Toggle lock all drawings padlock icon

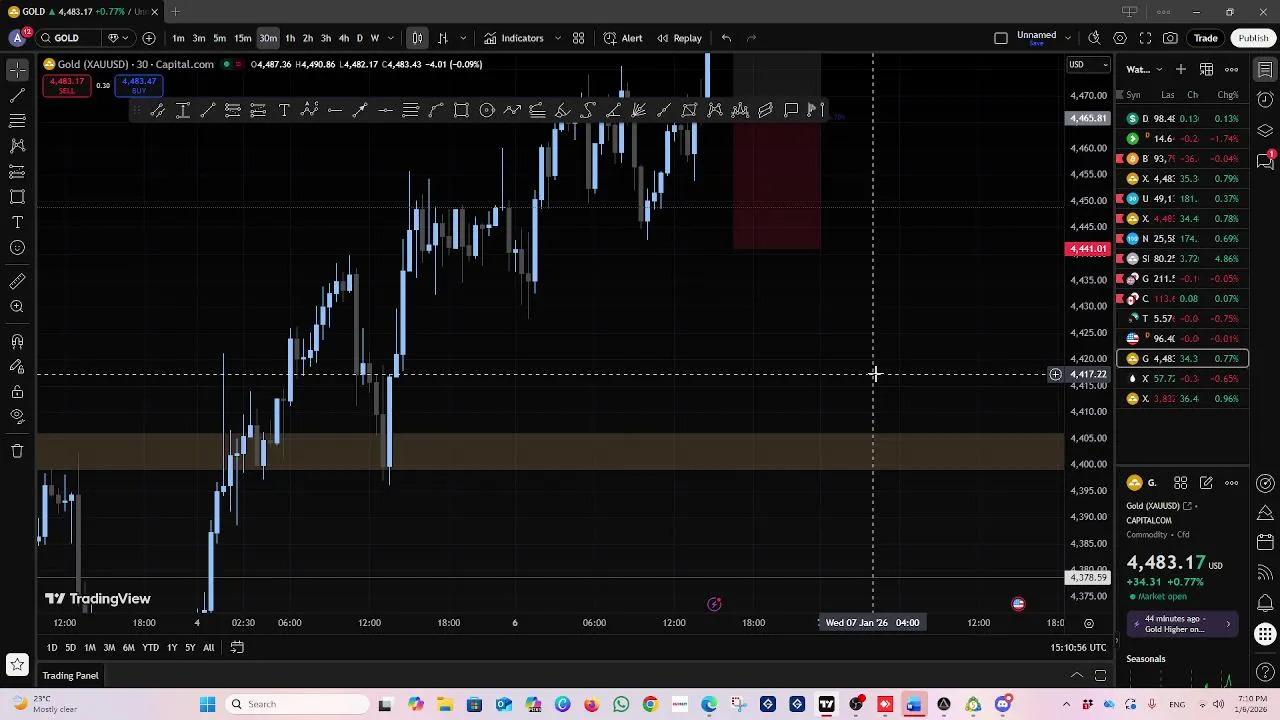click(17, 391)
